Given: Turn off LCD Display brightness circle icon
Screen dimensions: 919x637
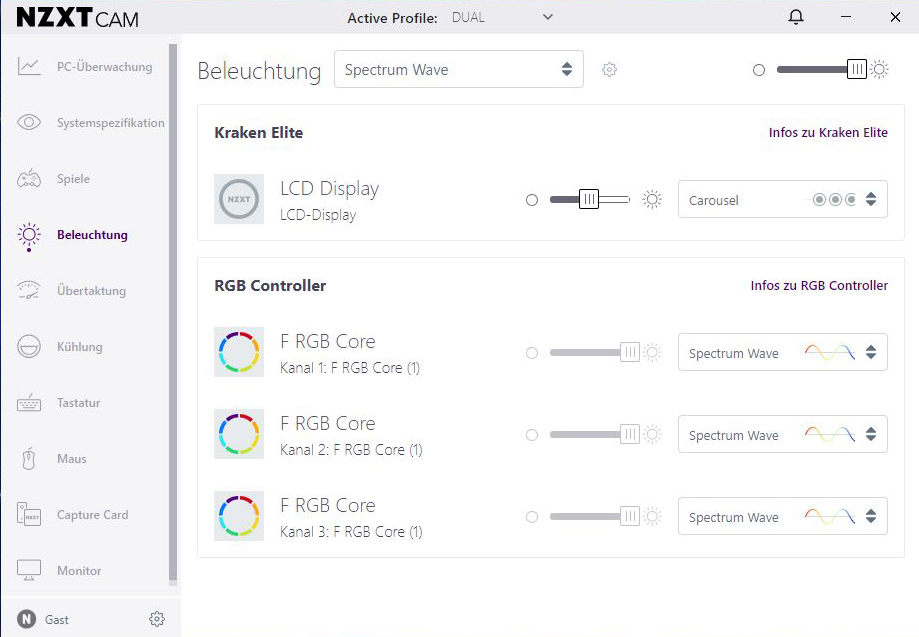Looking at the screenshot, I should [532, 200].
